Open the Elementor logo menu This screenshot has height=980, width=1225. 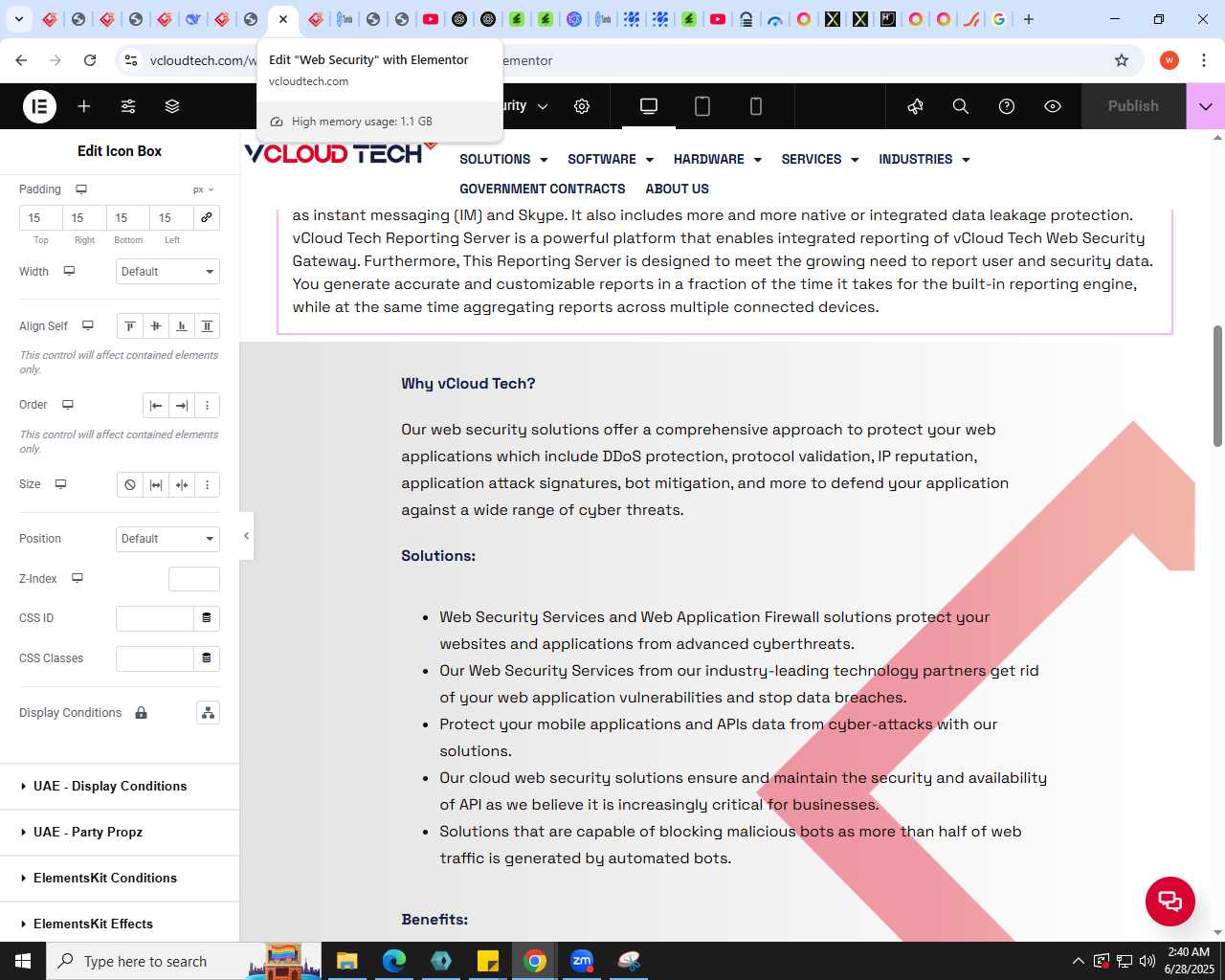click(40, 106)
